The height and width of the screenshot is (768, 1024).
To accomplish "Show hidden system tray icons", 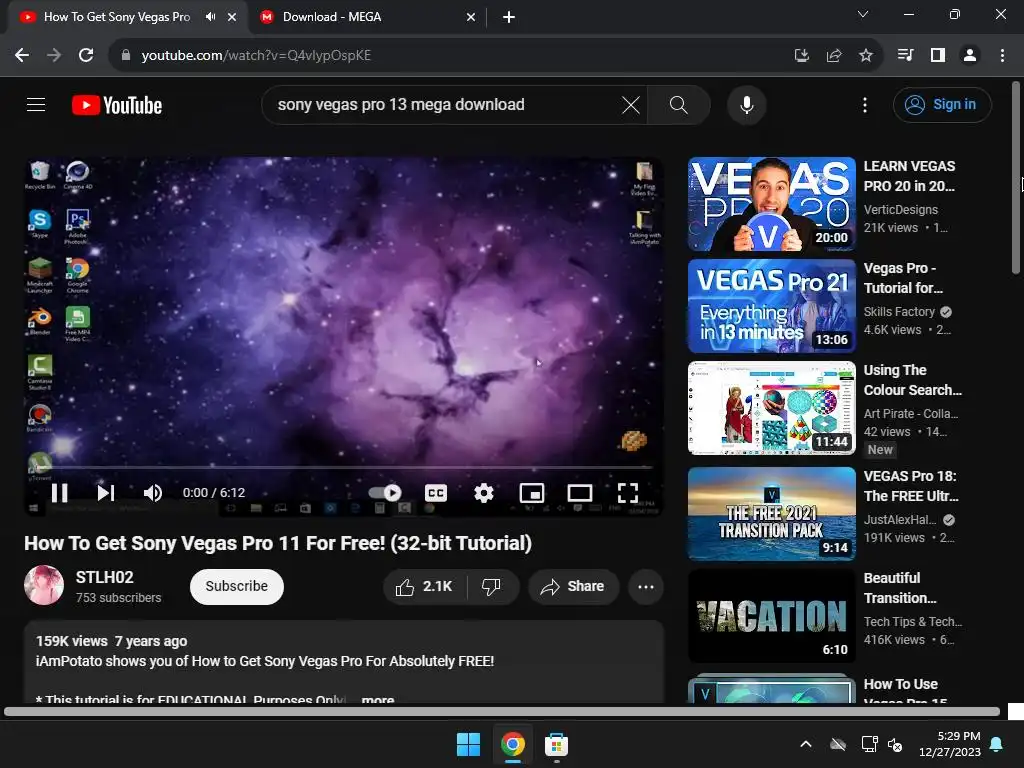I will point(806,744).
